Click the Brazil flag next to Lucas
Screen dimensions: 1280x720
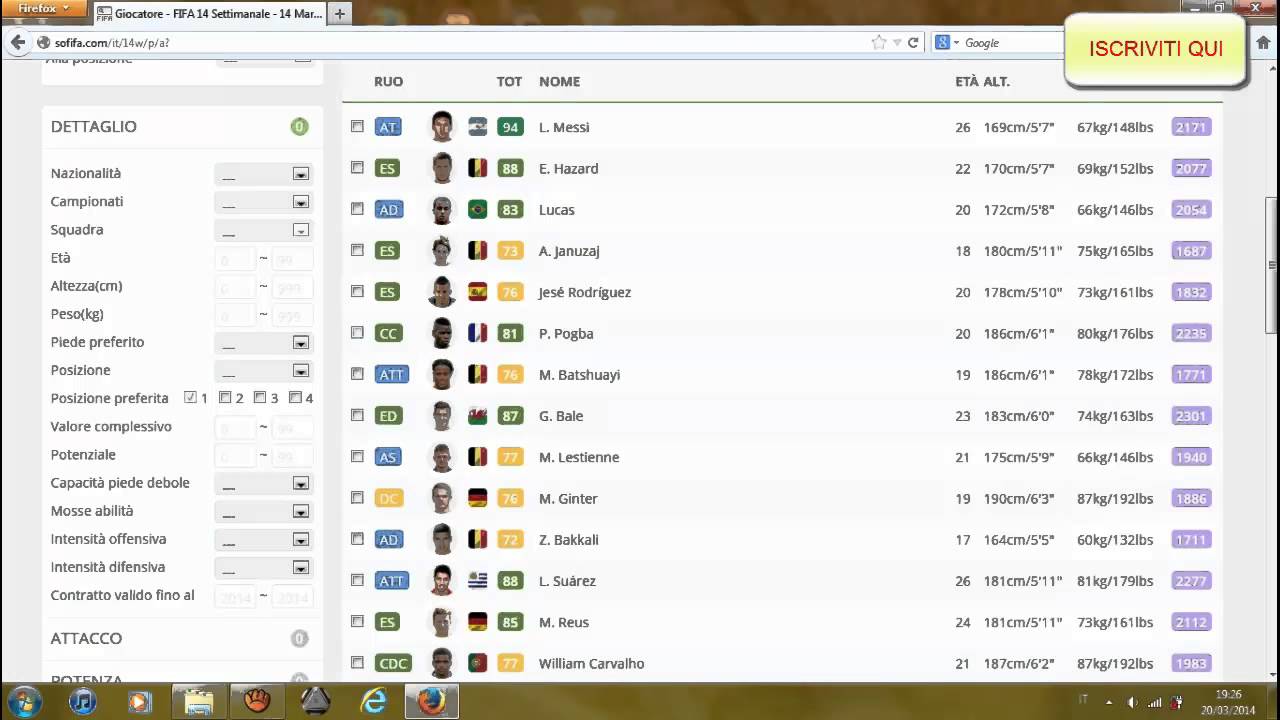[x=477, y=209]
